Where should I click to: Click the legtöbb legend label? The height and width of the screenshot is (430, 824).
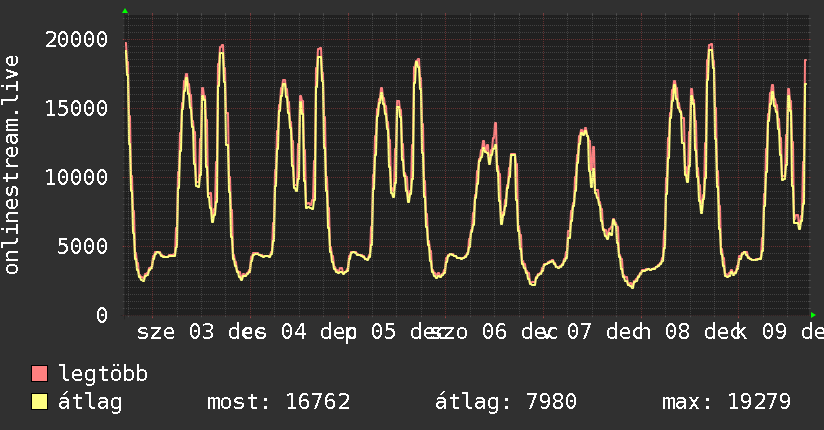pyautogui.click(x=103, y=374)
